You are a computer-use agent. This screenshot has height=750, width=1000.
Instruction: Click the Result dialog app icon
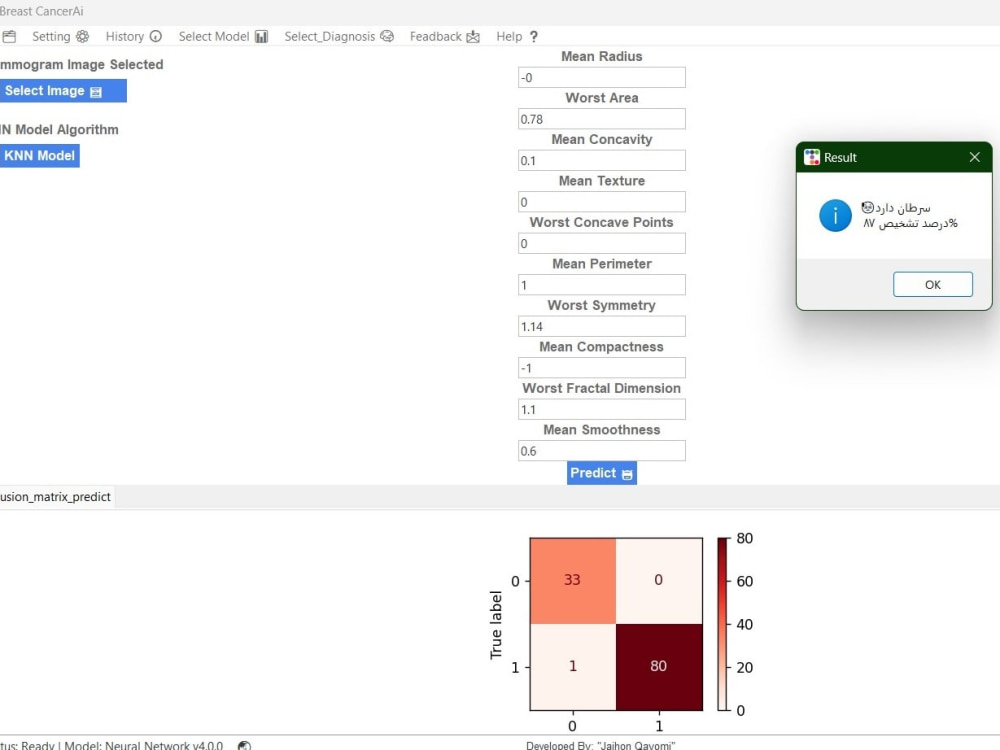coord(811,157)
